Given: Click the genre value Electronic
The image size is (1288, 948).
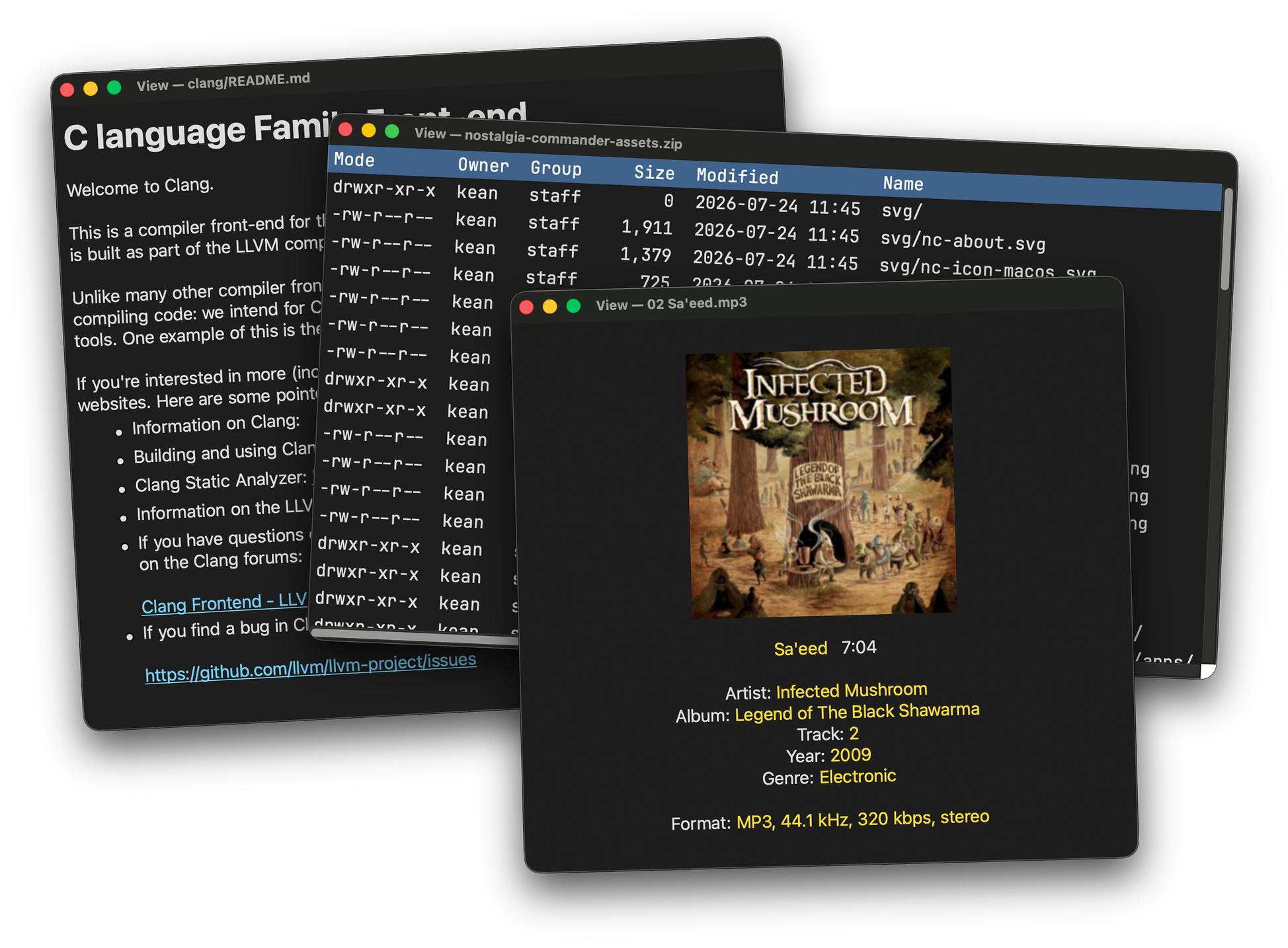Looking at the screenshot, I should point(858,776).
